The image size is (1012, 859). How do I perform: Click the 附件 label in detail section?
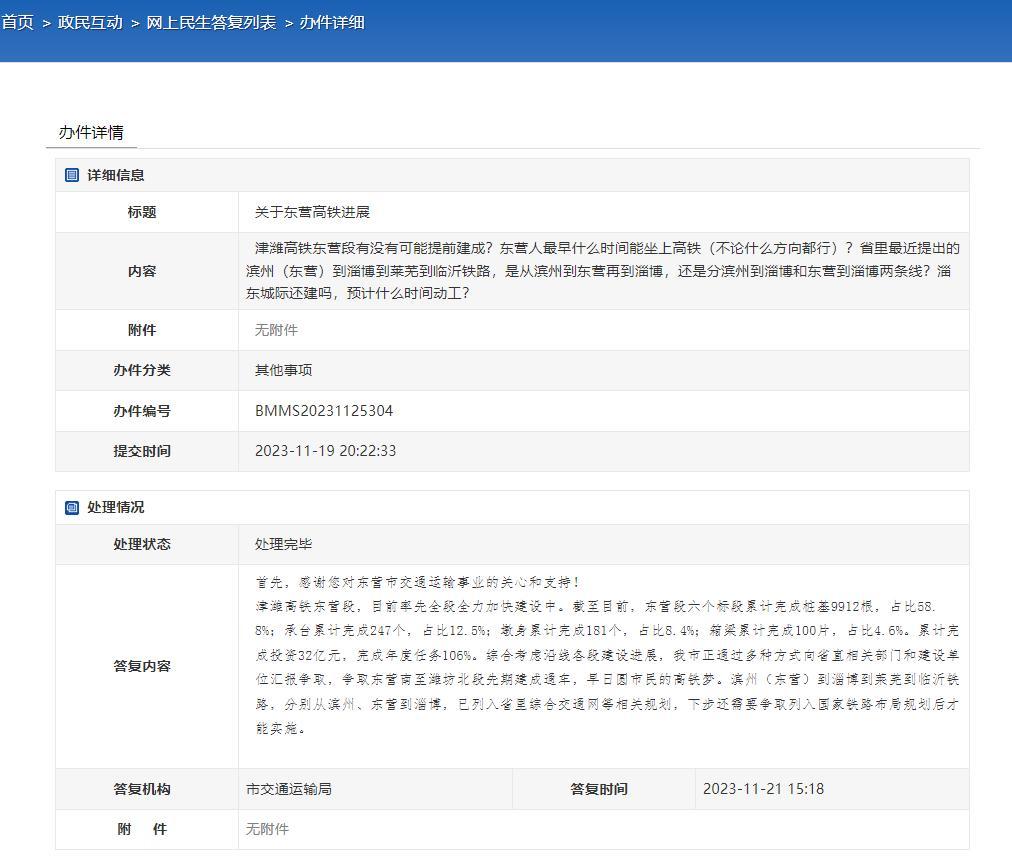pyautogui.click(x=142, y=330)
